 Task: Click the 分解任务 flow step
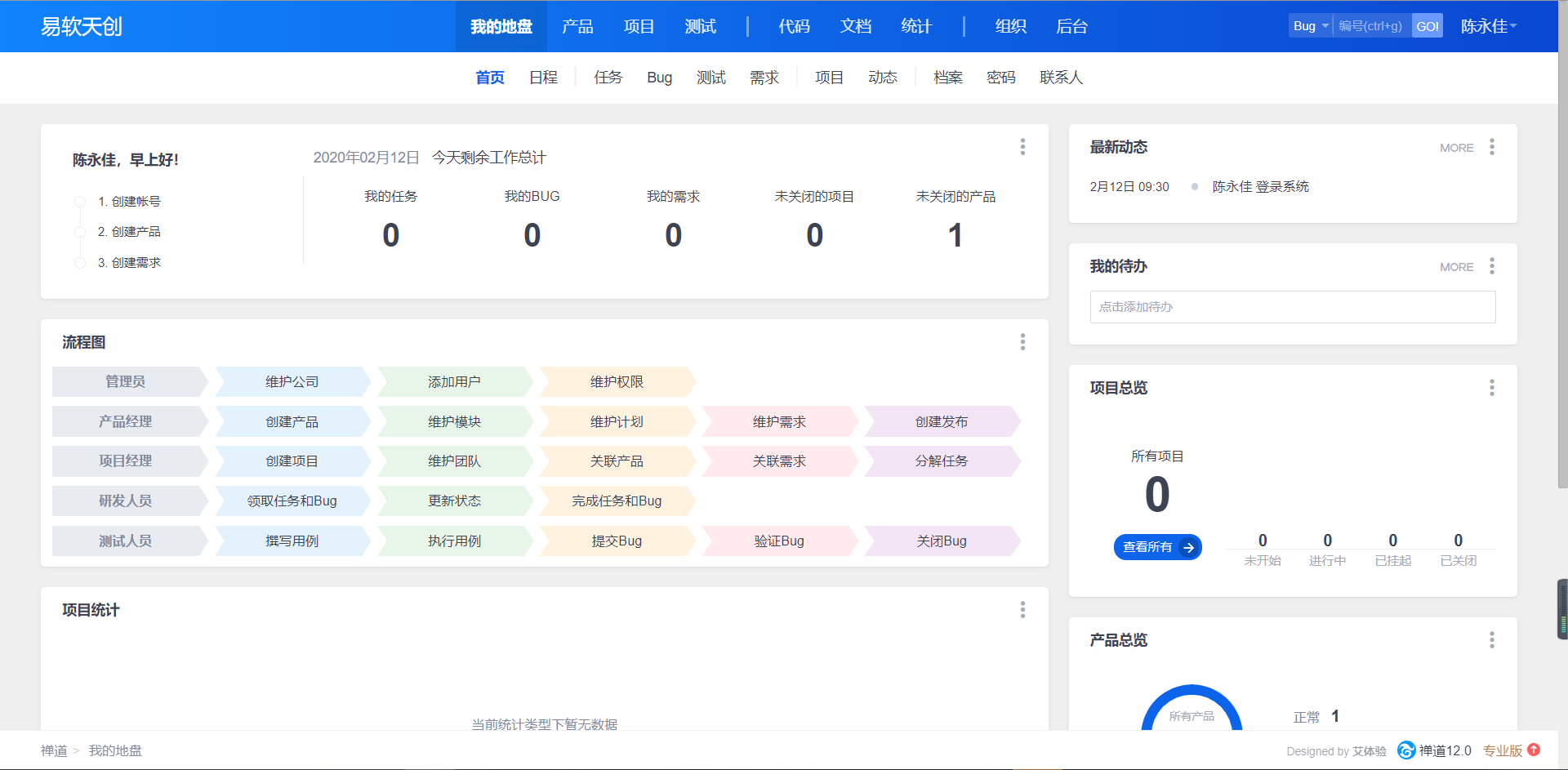[x=942, y=461]
